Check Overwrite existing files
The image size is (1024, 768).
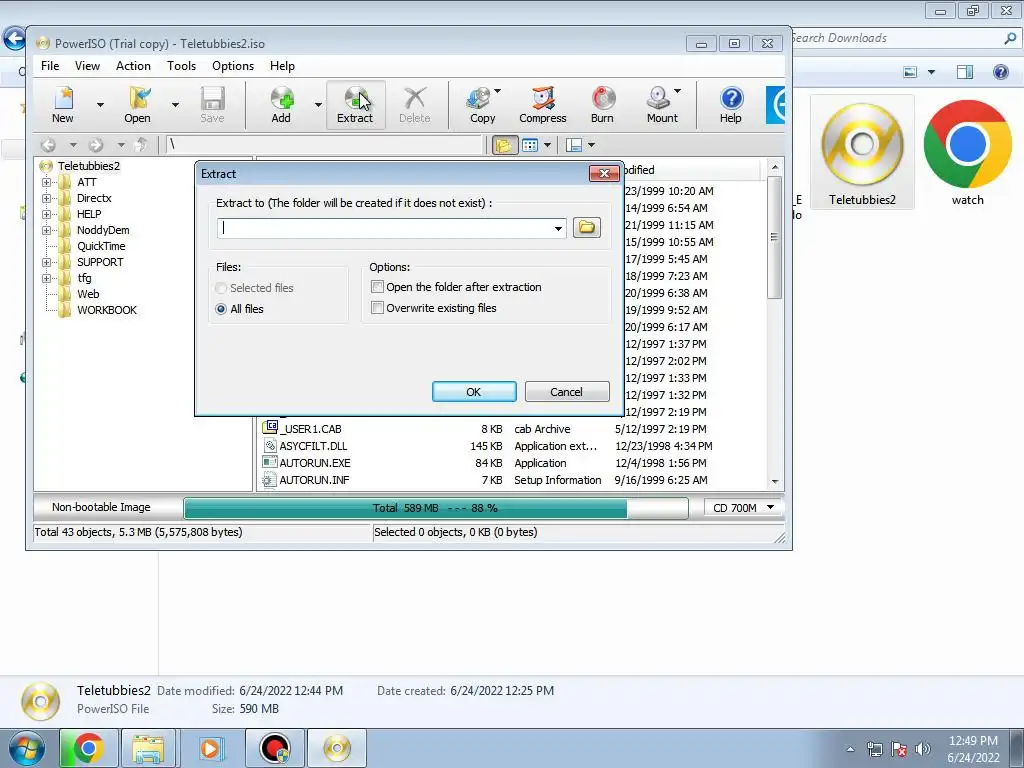tap(377, 308)
